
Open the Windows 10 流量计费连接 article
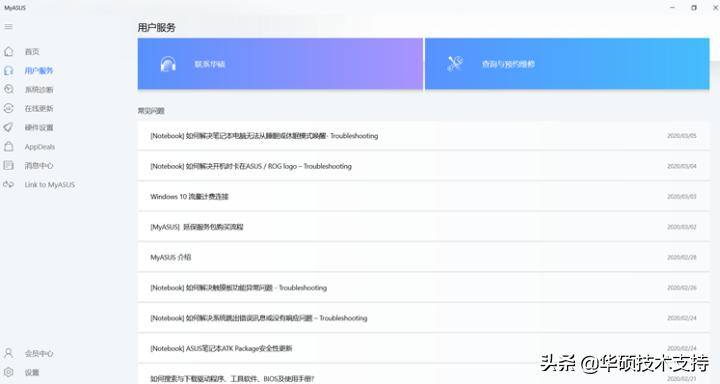423,197
